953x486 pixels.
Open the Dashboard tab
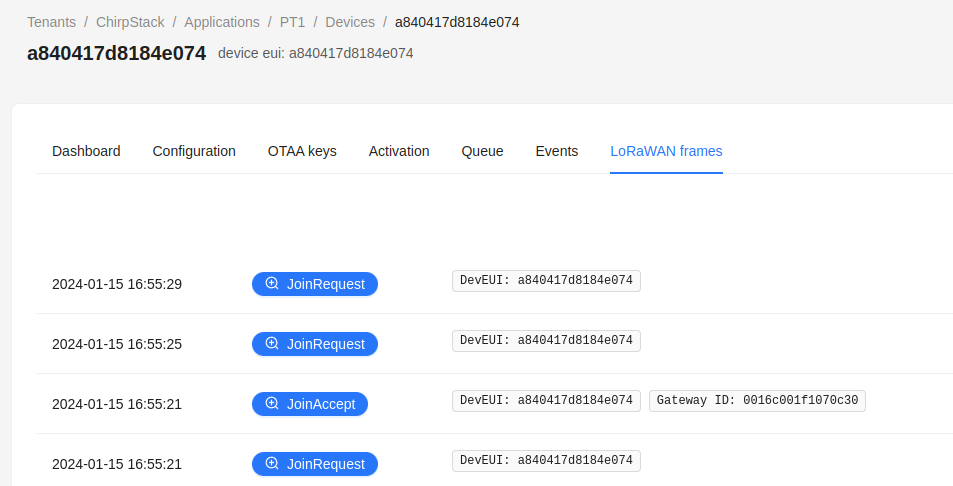pos(86,151)
